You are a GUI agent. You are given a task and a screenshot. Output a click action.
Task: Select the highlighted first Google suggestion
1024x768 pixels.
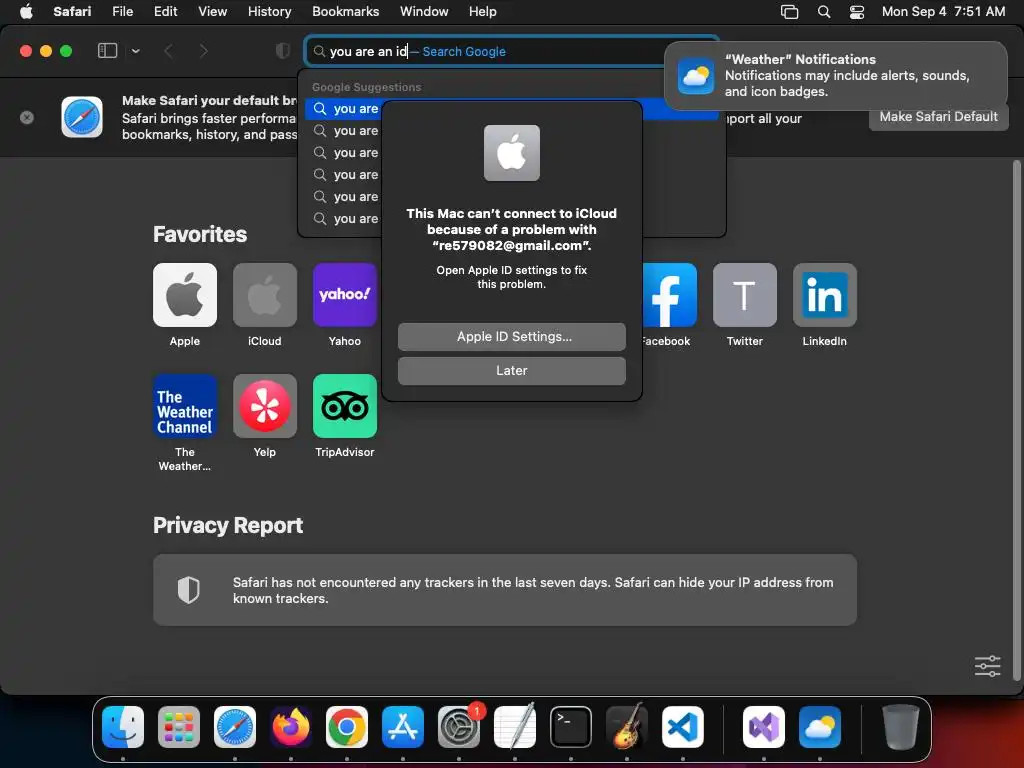click(345, 109)
